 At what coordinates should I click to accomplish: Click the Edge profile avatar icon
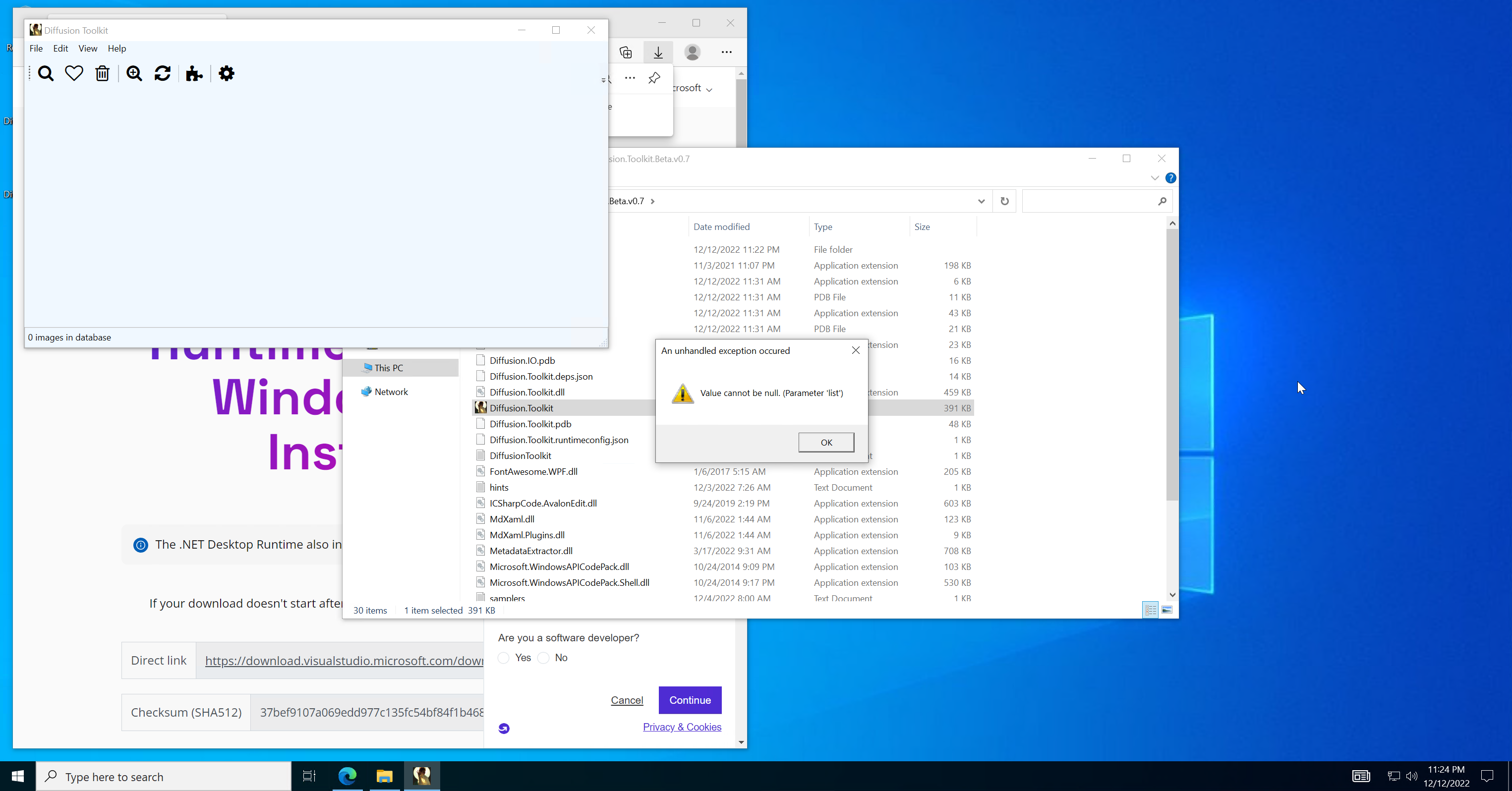click(693, 52)
